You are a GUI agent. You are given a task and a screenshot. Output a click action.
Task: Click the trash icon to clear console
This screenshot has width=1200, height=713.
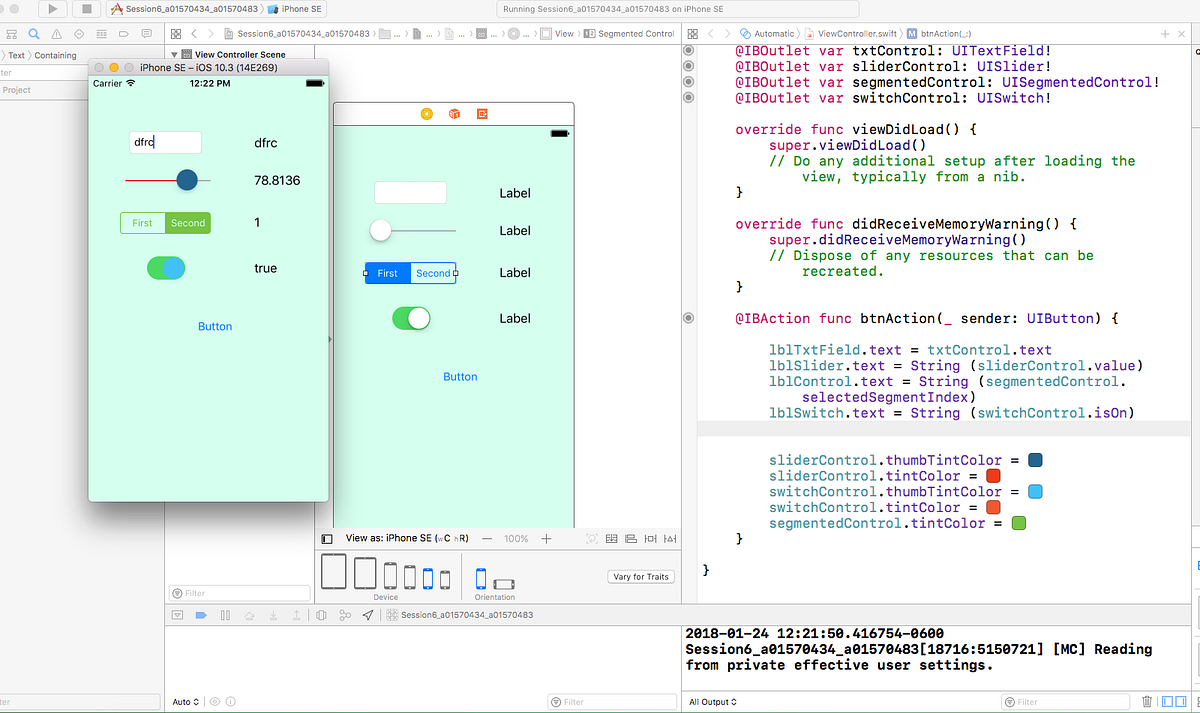(x=1147, y=702)
